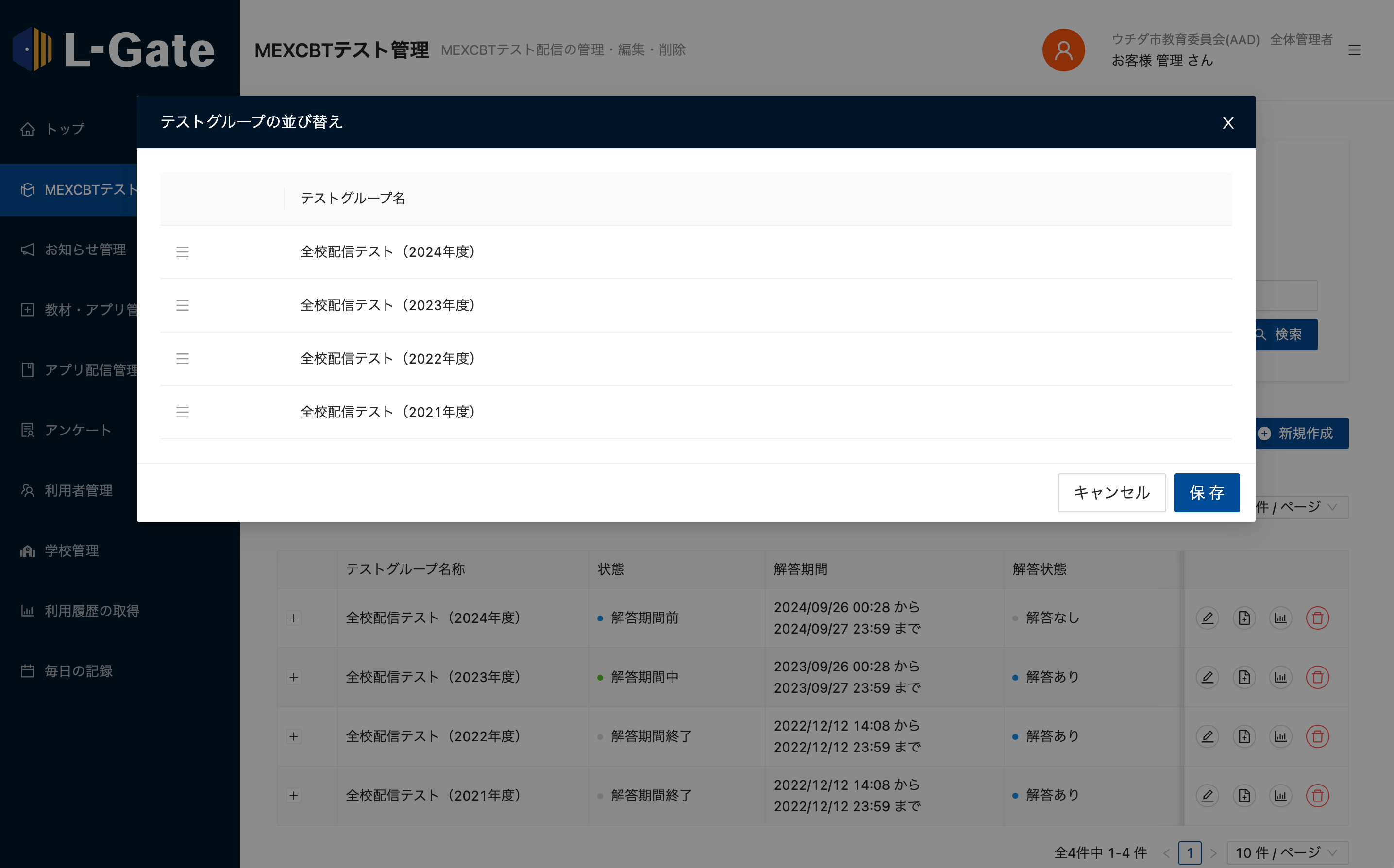Open 利用履歴の取得 sidebar item

tap(119, 611)
